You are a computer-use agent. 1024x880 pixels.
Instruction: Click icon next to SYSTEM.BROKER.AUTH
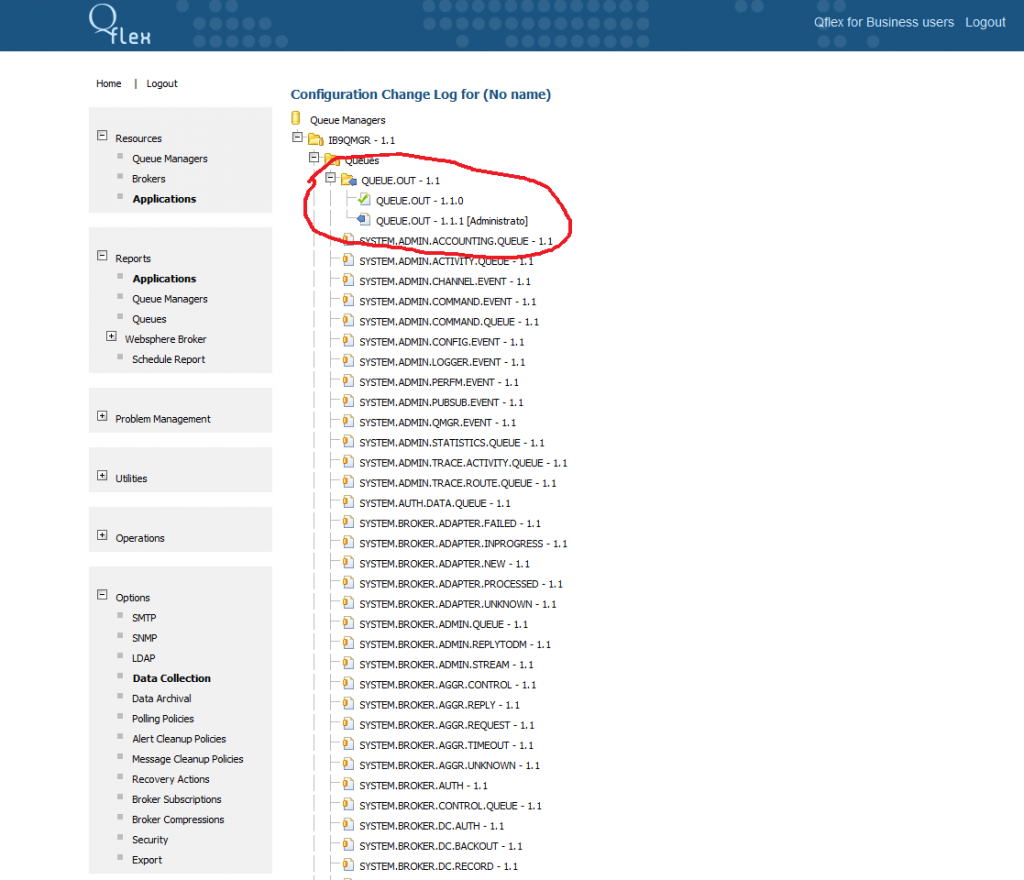click(348, 785)
